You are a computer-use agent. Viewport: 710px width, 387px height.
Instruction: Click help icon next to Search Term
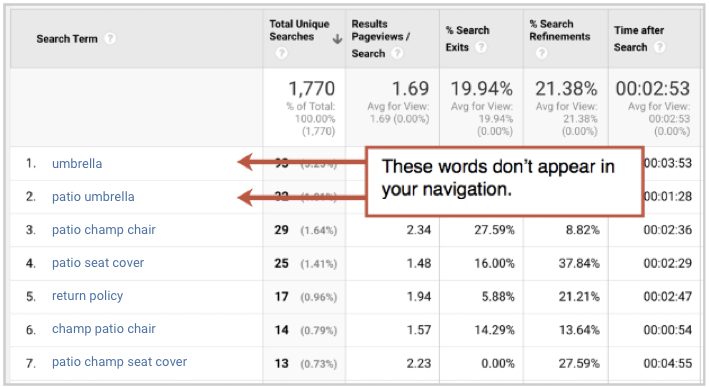coord(110,38)
